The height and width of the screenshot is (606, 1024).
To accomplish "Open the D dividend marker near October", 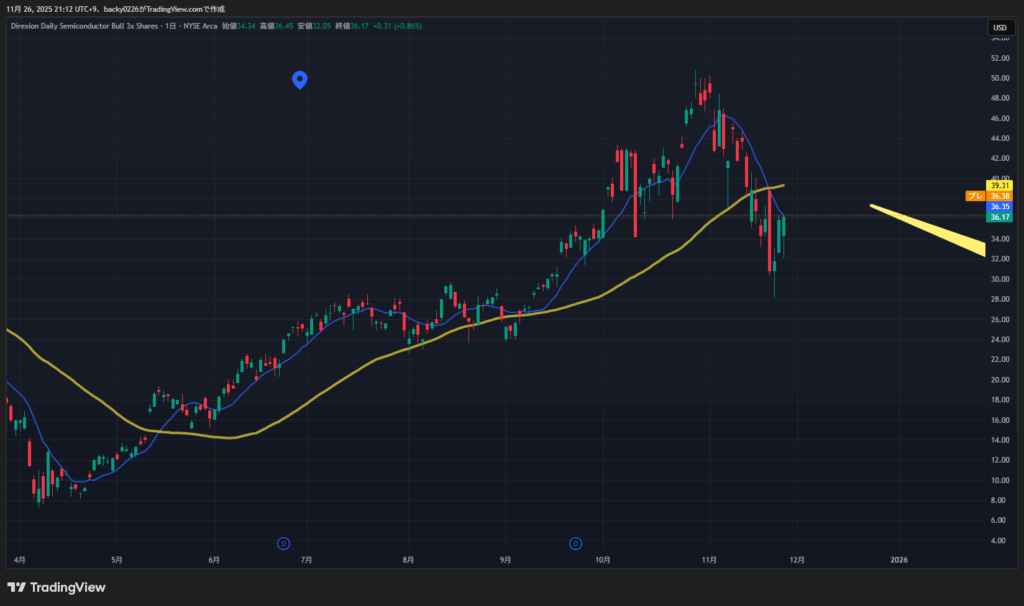I will (576, 543).
